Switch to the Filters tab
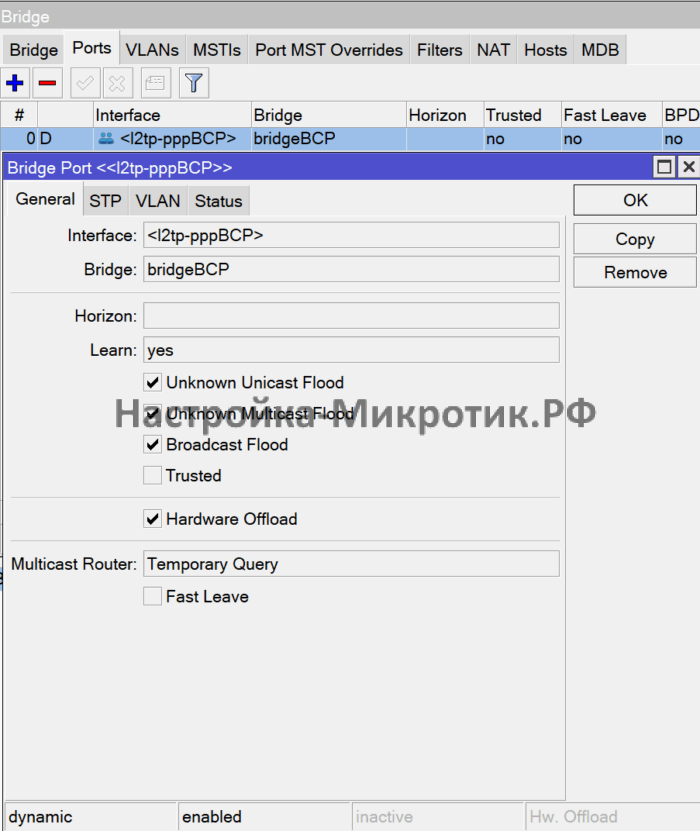This screenshot has width=700, height=831. click(439, 50)
